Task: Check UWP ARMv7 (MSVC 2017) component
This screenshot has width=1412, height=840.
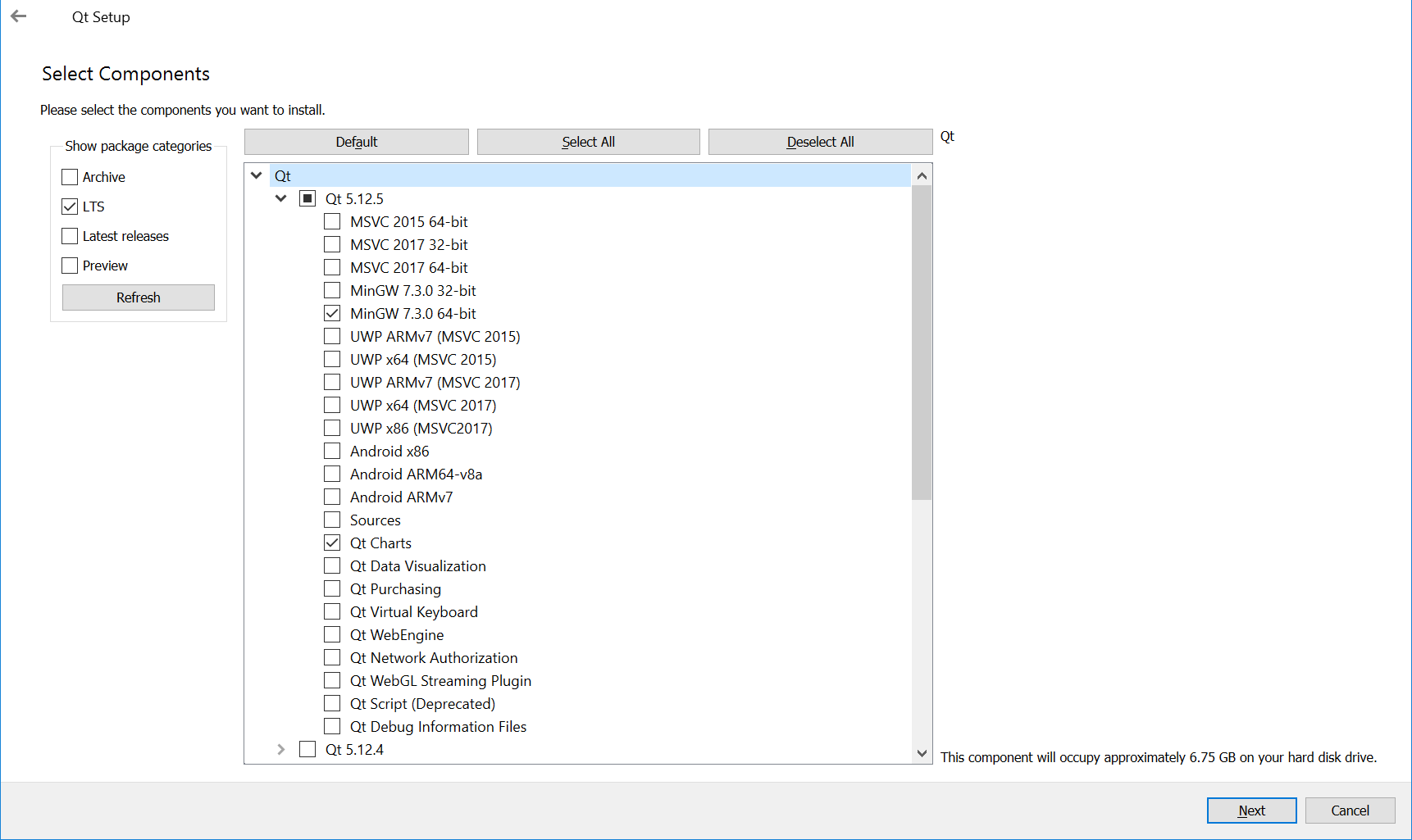Action: pos(332,382)
